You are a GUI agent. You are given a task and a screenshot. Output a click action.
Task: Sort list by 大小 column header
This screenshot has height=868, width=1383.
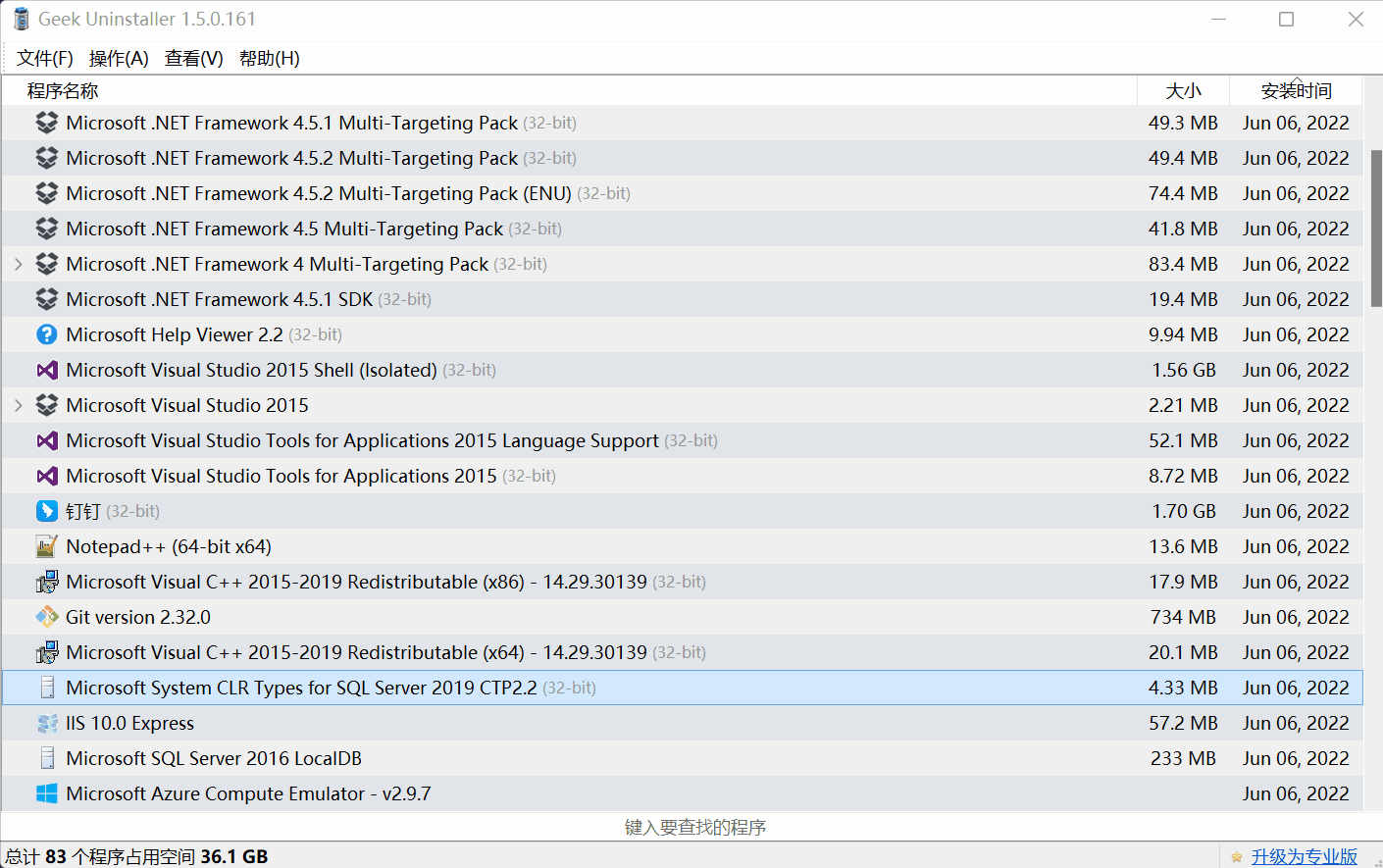click(x=1183, y=90)
